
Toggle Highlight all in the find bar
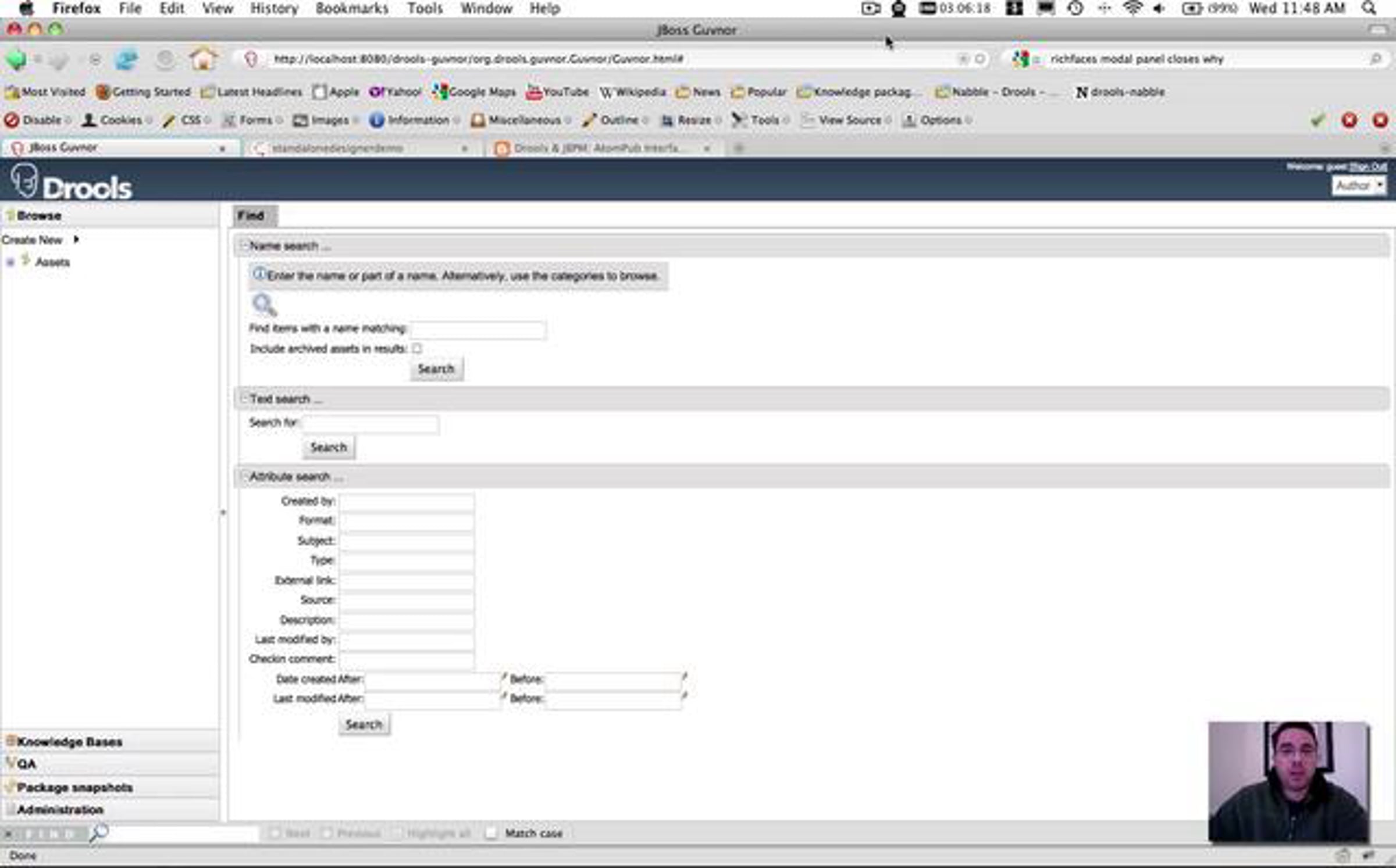pyautogui.click(x=432, y=833)
